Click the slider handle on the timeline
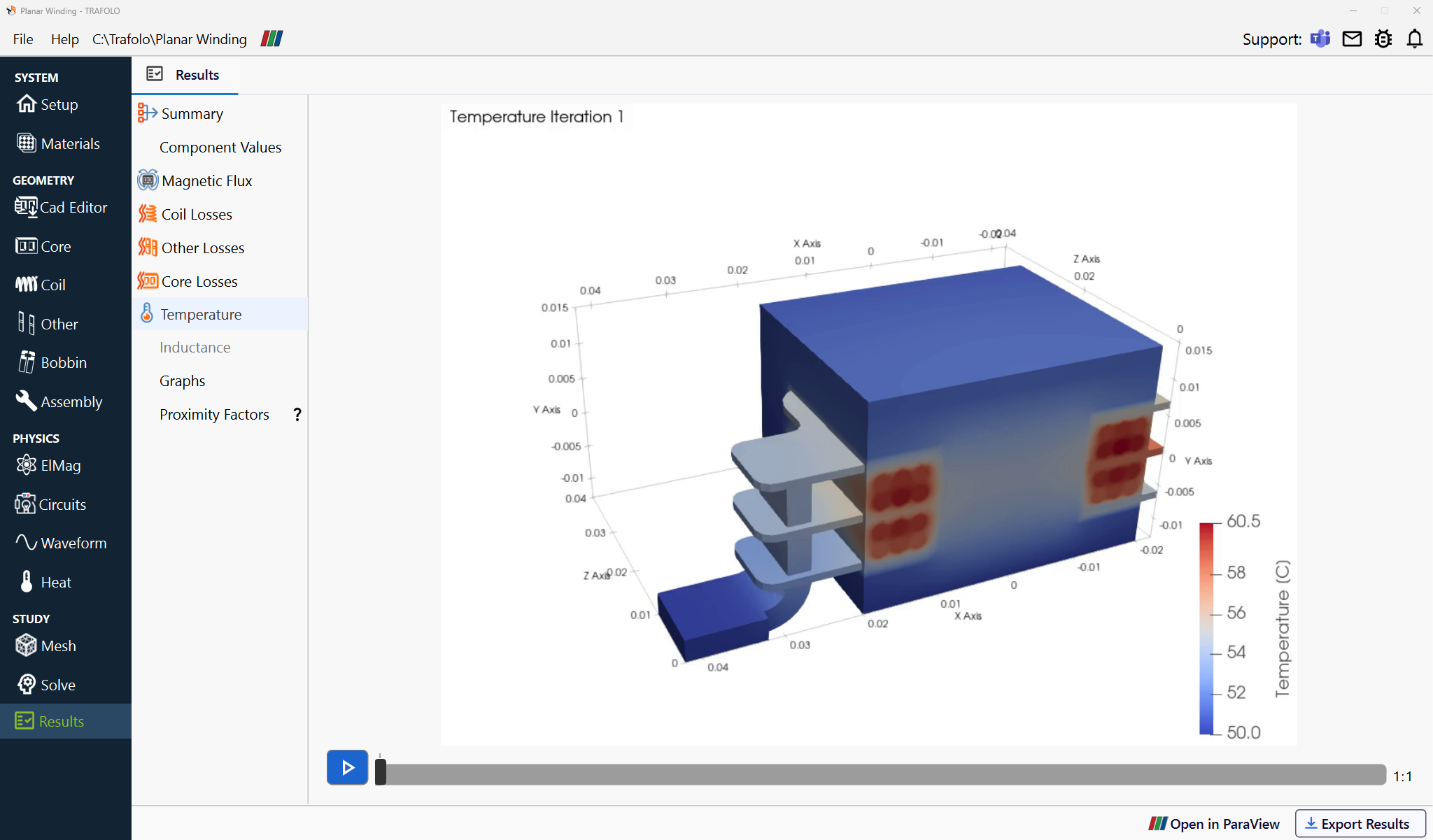This screenshot has width=1433, height=840. (381, 771)
